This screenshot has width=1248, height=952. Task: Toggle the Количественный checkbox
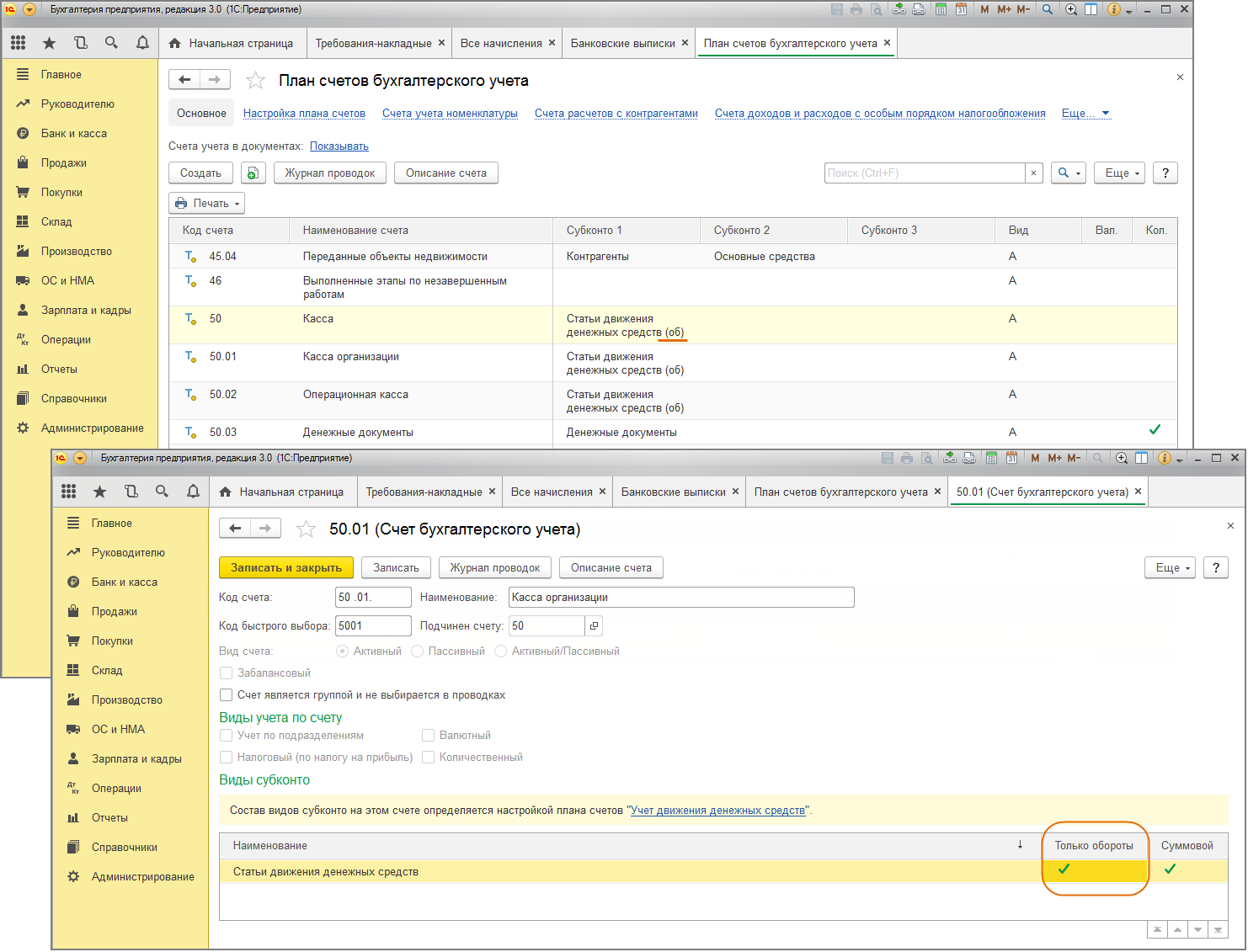coord(428,758)
